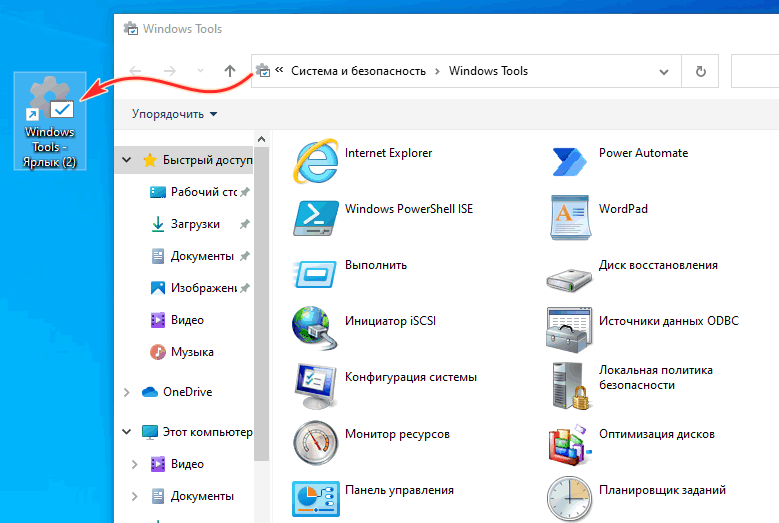This screenshot has width=779, height=523.
Task: Click the search box field
Action: [755, 72]
